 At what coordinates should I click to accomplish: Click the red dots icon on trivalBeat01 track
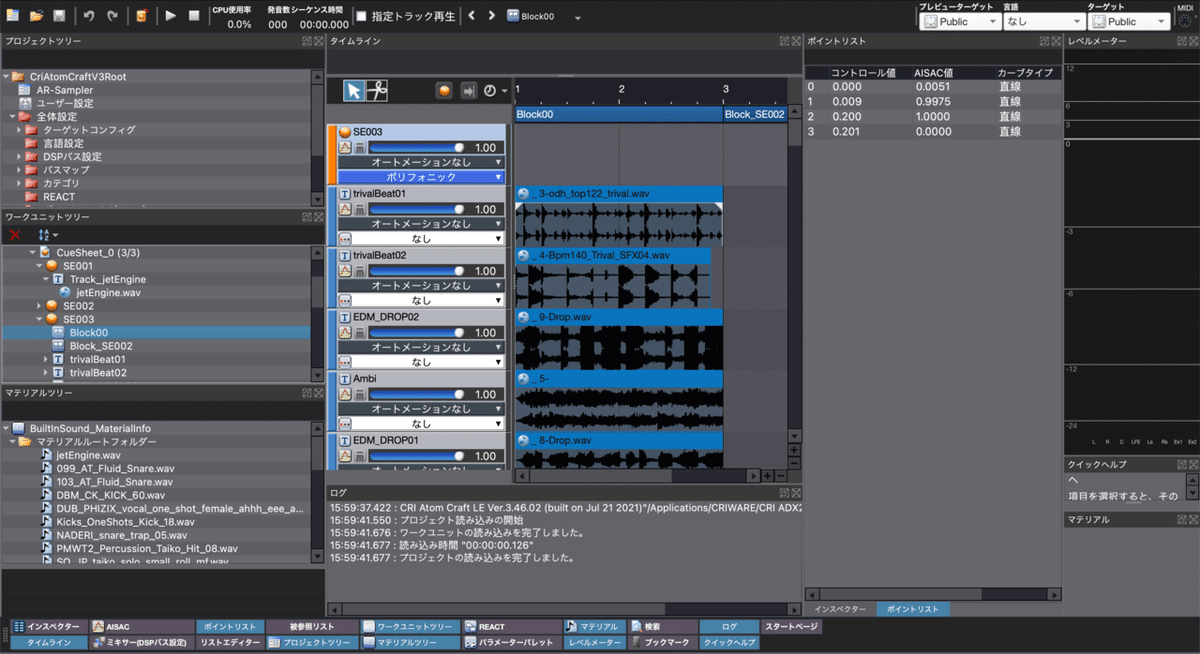(345, 239)
